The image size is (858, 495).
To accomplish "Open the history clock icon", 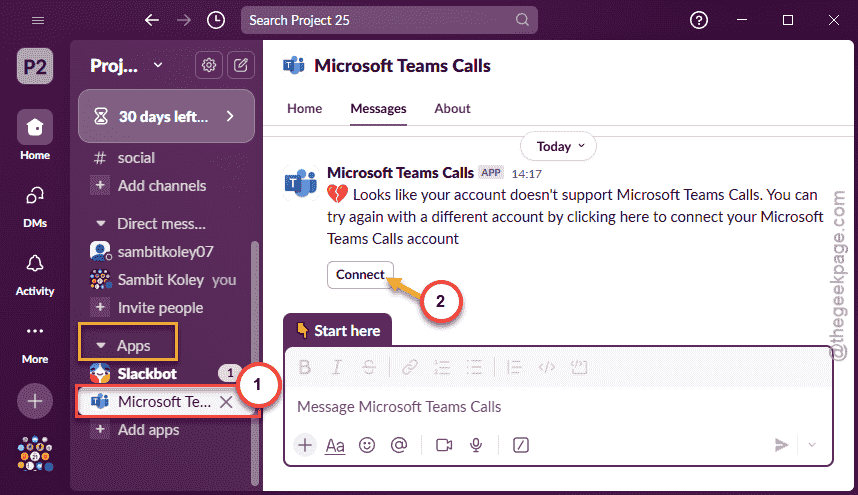I will pos(216,20).
